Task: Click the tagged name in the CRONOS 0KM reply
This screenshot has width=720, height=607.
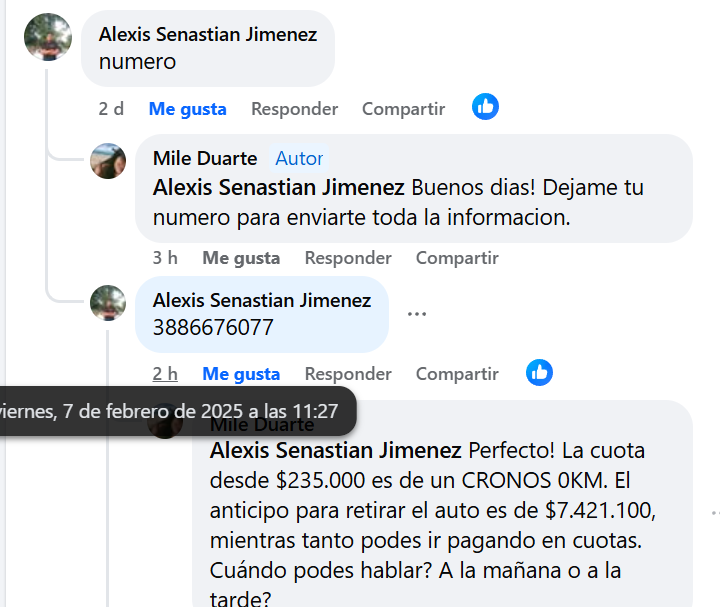Action: pos(336,450)
